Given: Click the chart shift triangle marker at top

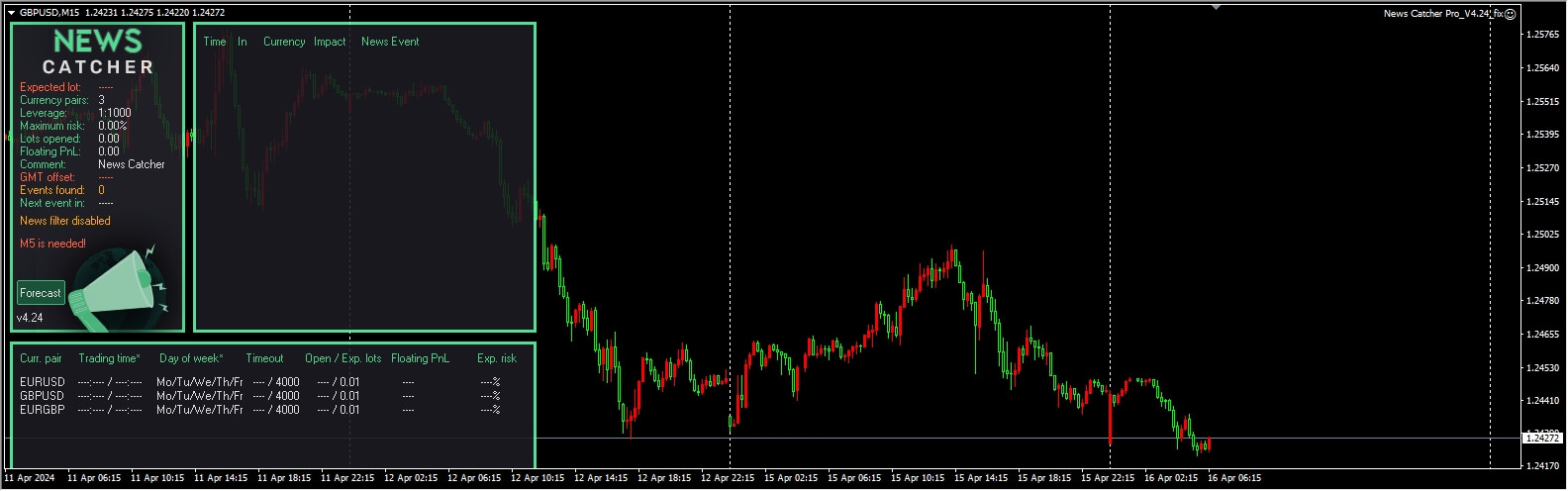Looking at the screenshot, I should [x=1216, y=7].
